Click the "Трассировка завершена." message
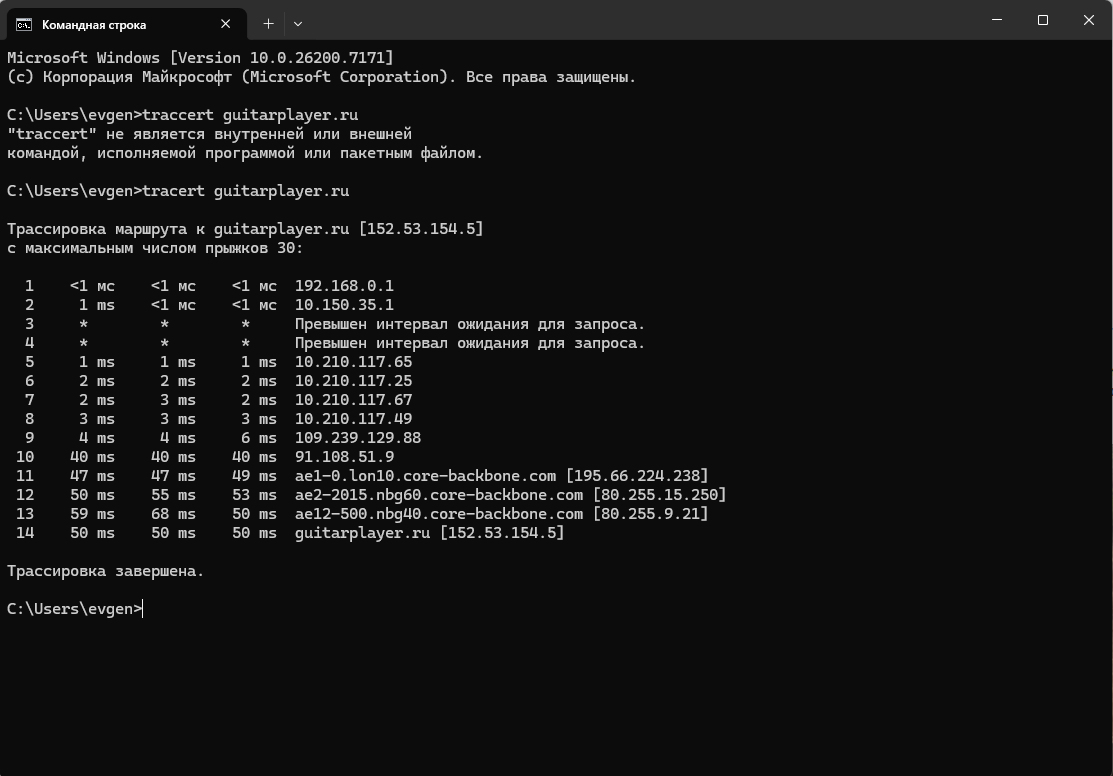 pos(105,571)
